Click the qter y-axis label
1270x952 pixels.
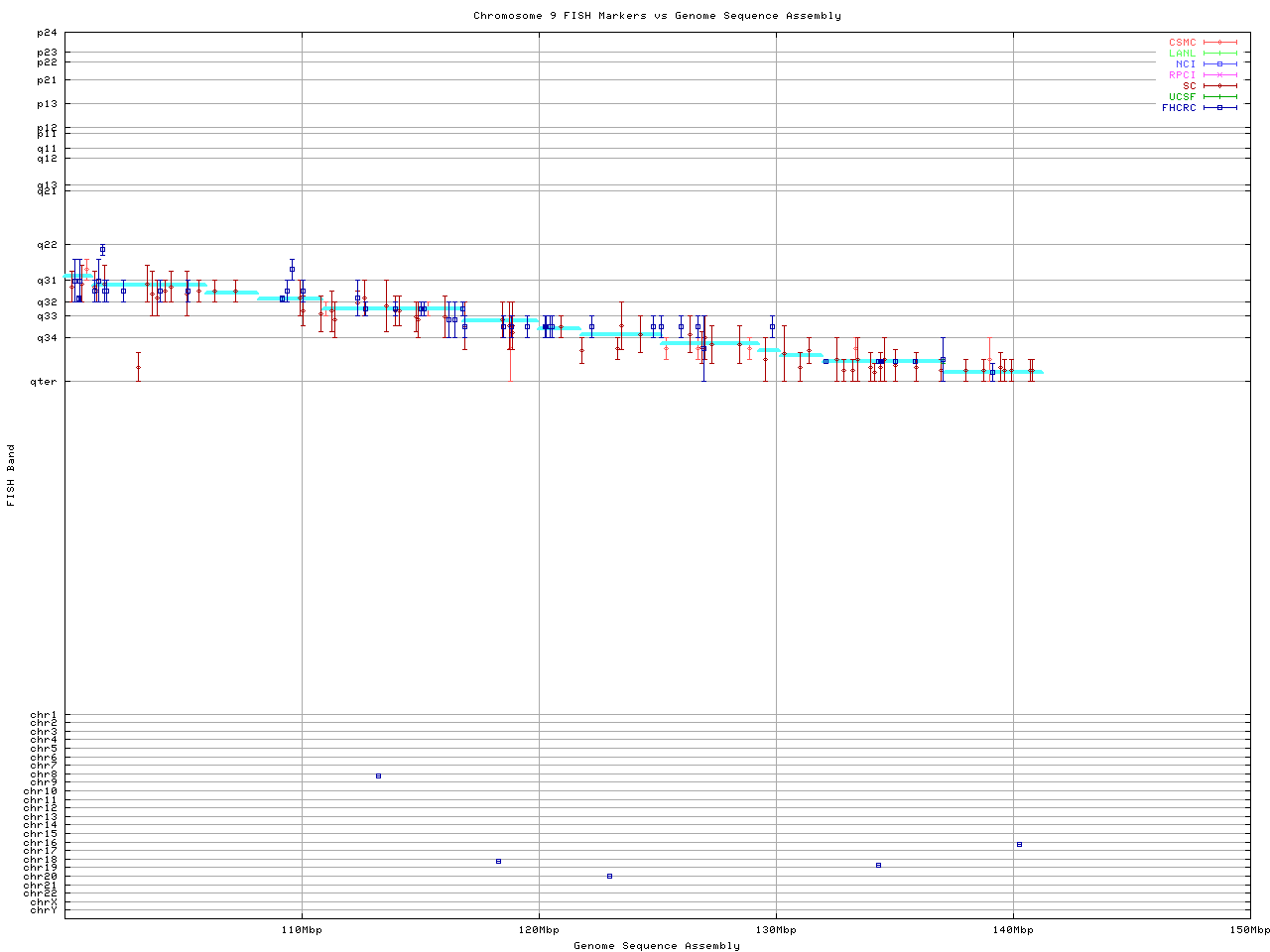click(x=48, y=382)
